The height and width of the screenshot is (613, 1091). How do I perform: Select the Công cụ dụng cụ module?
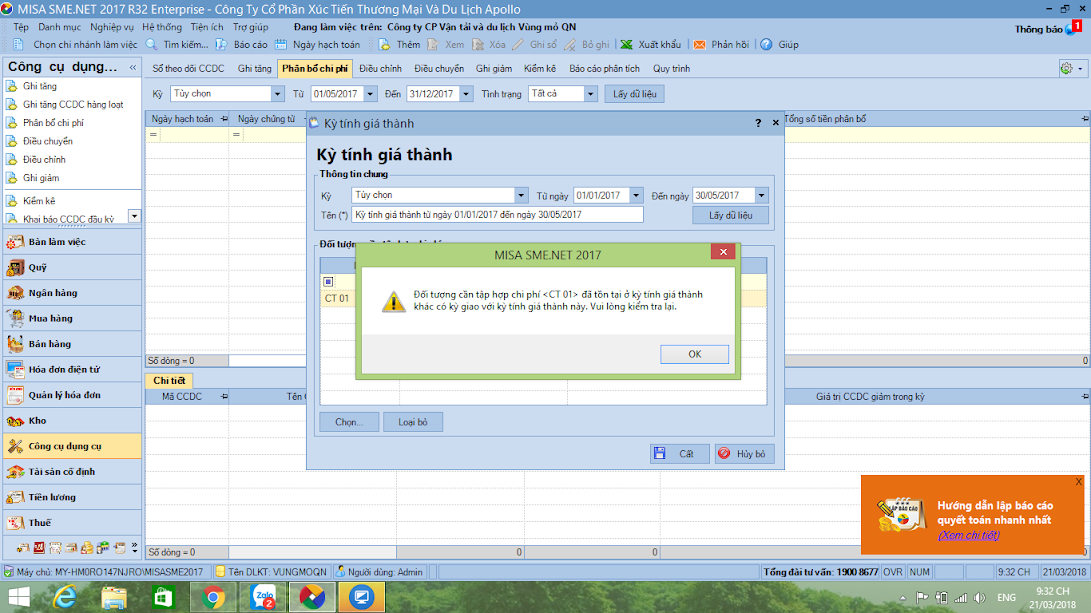pyautogui.click(x=72, y=446)
